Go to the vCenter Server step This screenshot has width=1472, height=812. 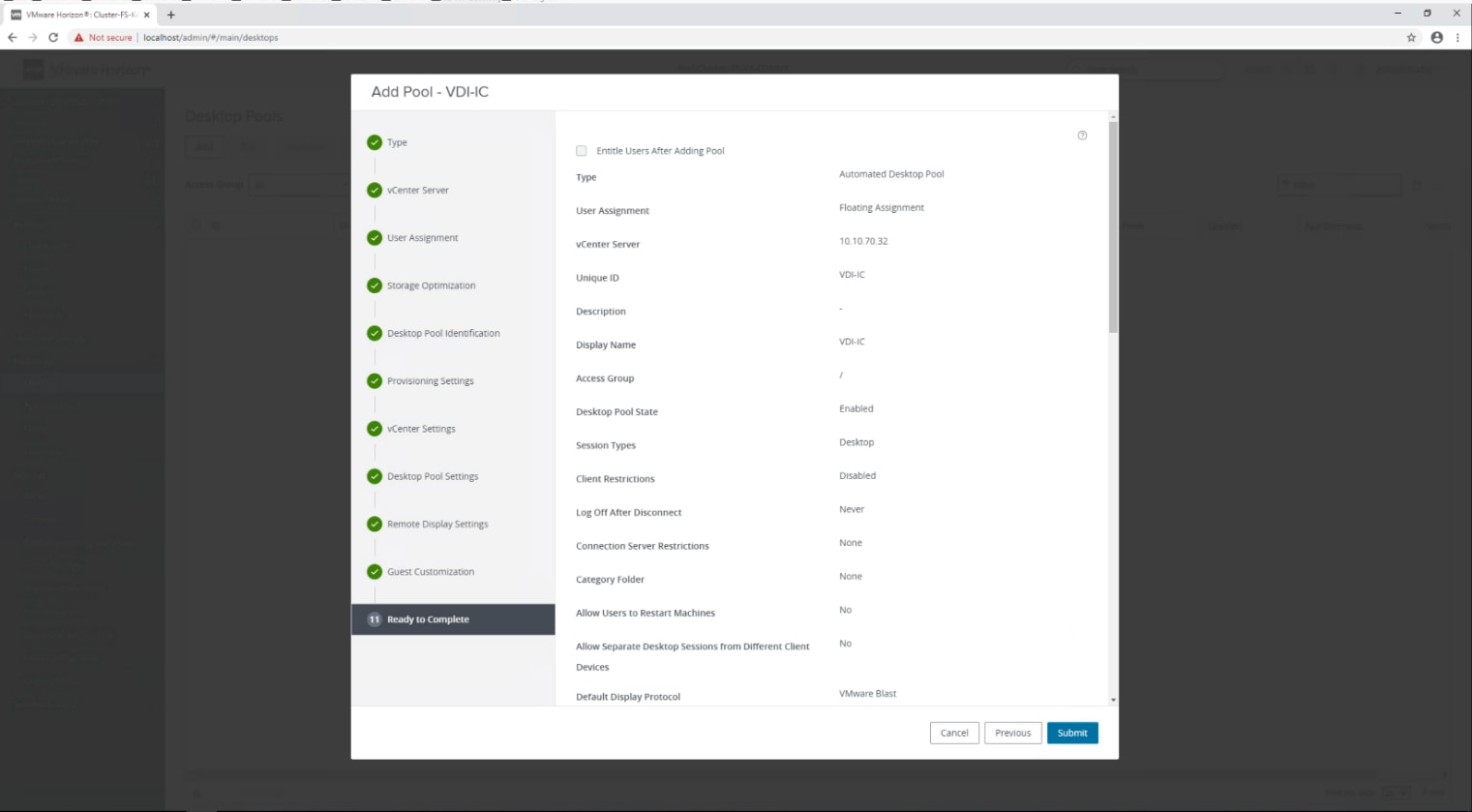(418, 190)
